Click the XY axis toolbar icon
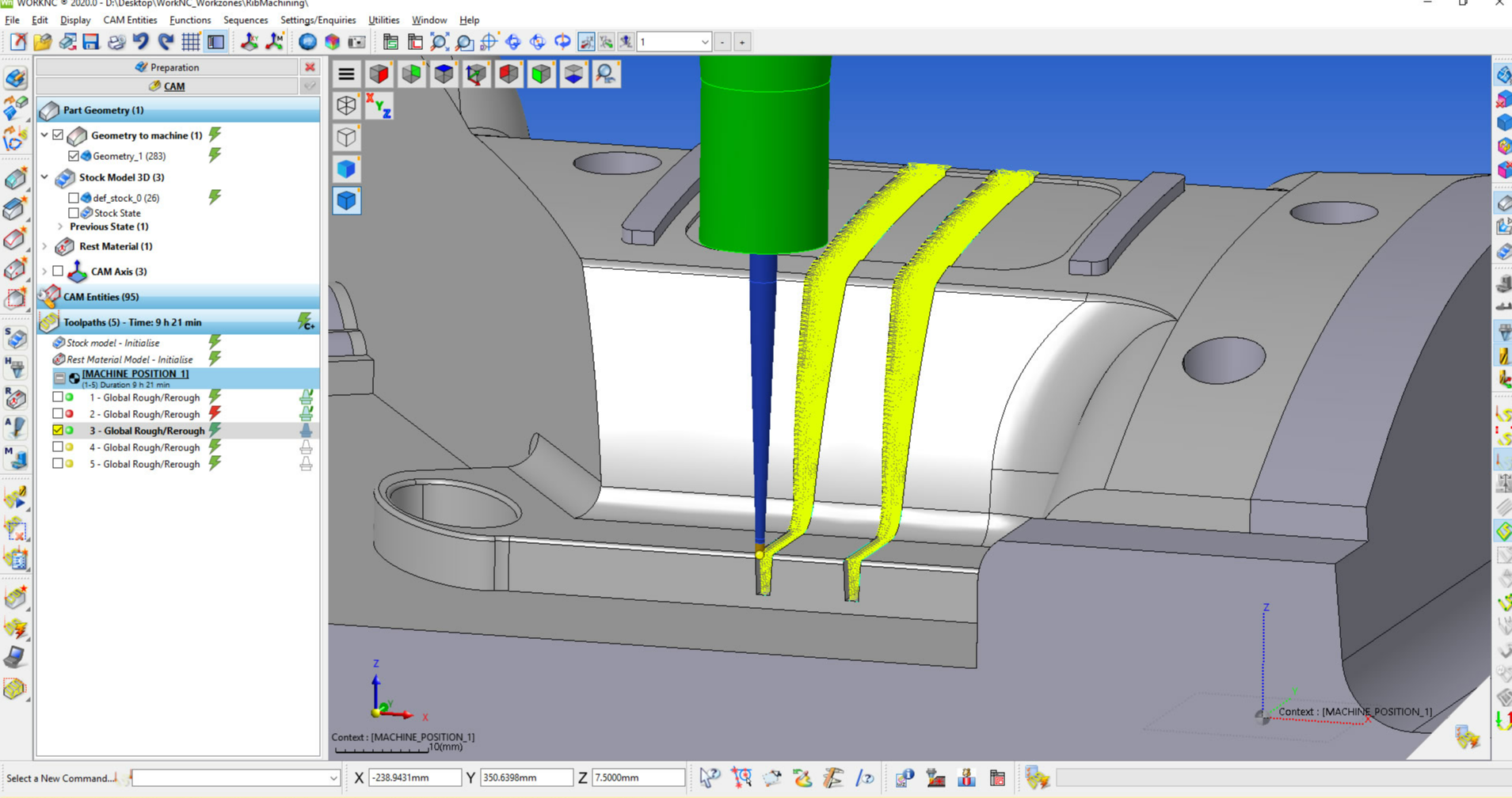This screenshot has width=1512, height=798. coord(249,42)
